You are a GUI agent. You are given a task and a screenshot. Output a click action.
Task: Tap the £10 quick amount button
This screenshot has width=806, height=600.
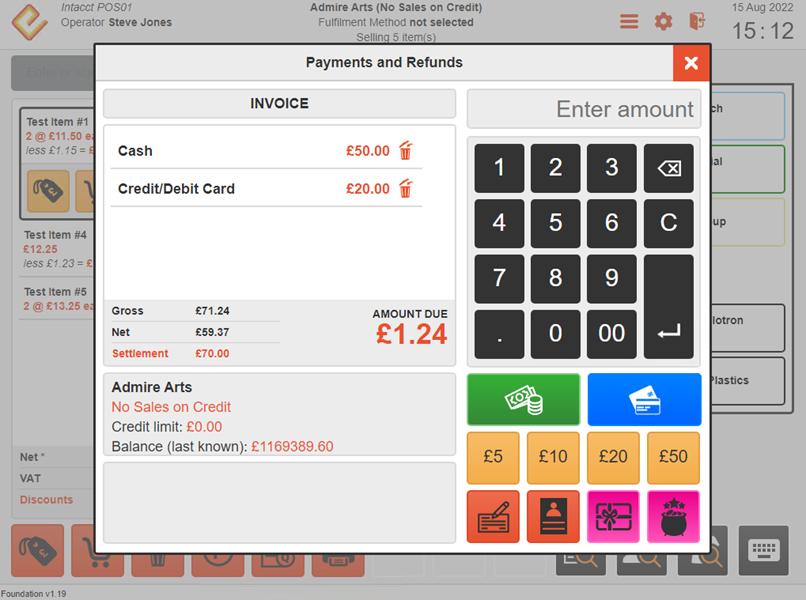(553, 457)
